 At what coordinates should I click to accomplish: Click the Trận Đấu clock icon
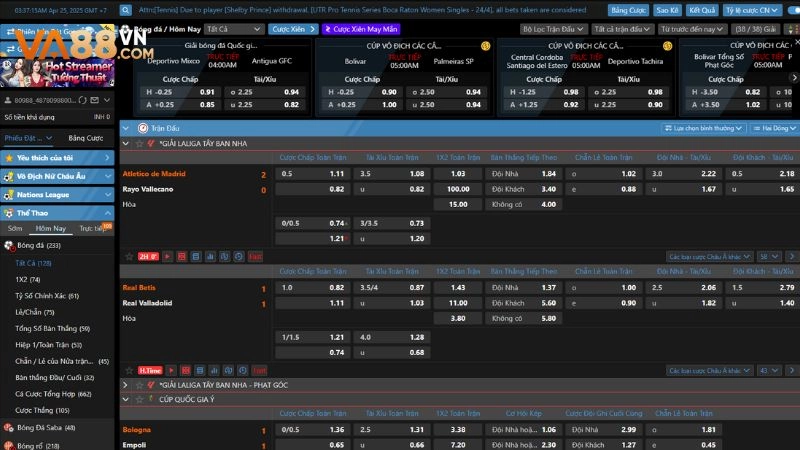pyautogui.click(x=143, y=128)
